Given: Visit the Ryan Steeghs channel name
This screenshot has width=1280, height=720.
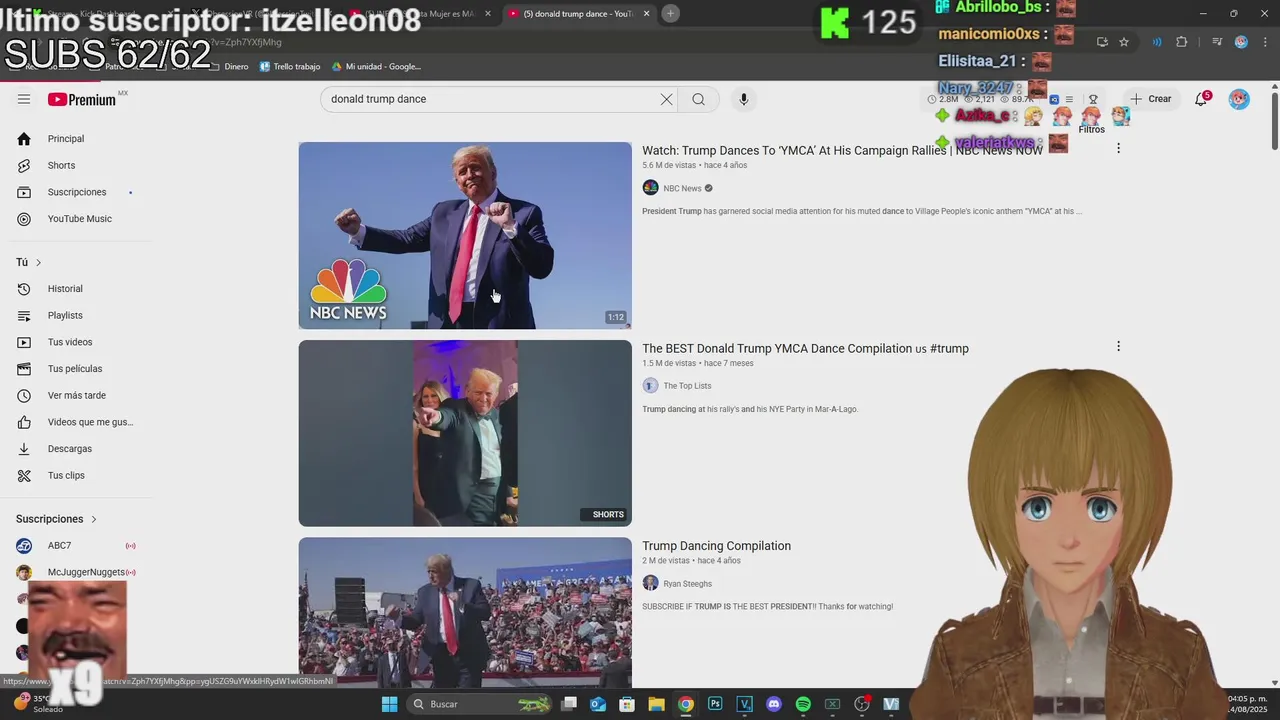Looking at the screenshot, I should point(687,584).
